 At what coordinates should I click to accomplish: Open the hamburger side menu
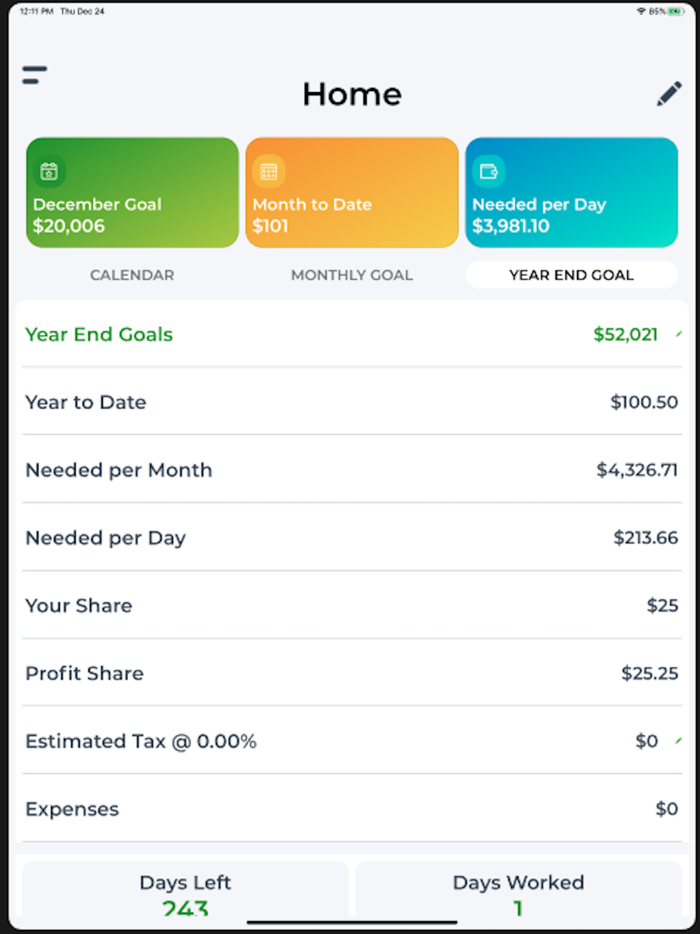[35, 75]
